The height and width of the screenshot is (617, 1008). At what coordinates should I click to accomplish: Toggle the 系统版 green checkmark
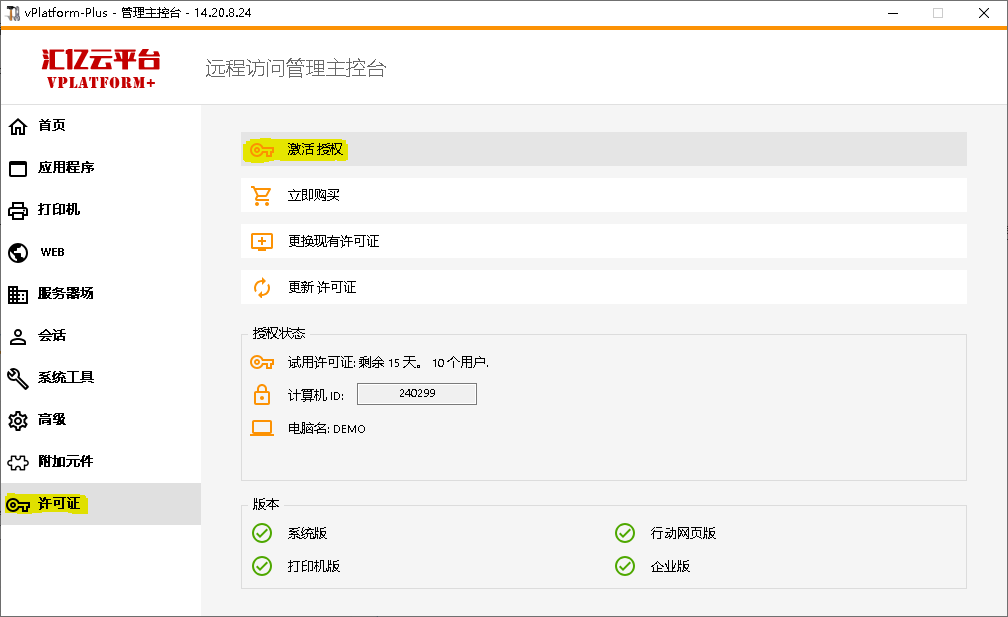(262, 533)
